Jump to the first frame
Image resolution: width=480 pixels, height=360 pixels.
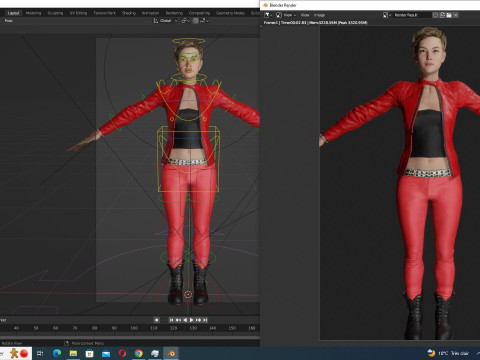coord(171,320)
